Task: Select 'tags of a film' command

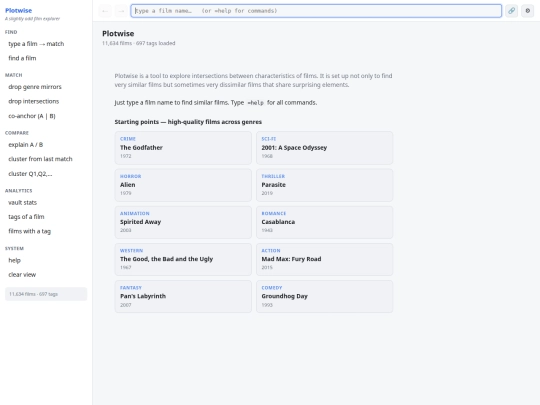Action: (46, 217)
